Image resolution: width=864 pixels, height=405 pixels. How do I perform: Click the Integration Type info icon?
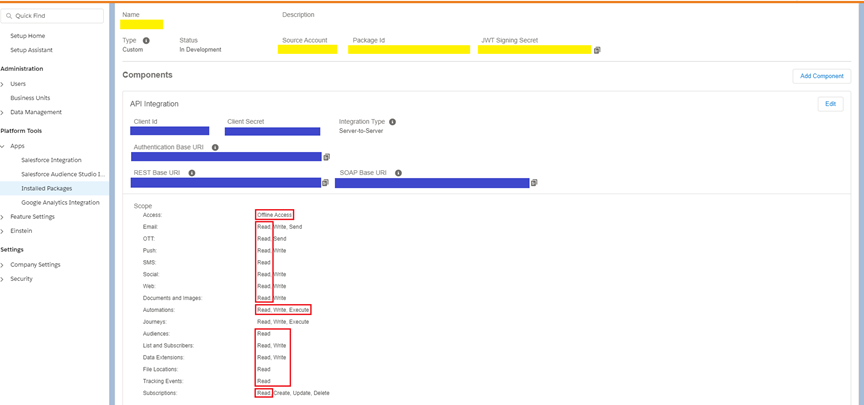coord(392,122)
